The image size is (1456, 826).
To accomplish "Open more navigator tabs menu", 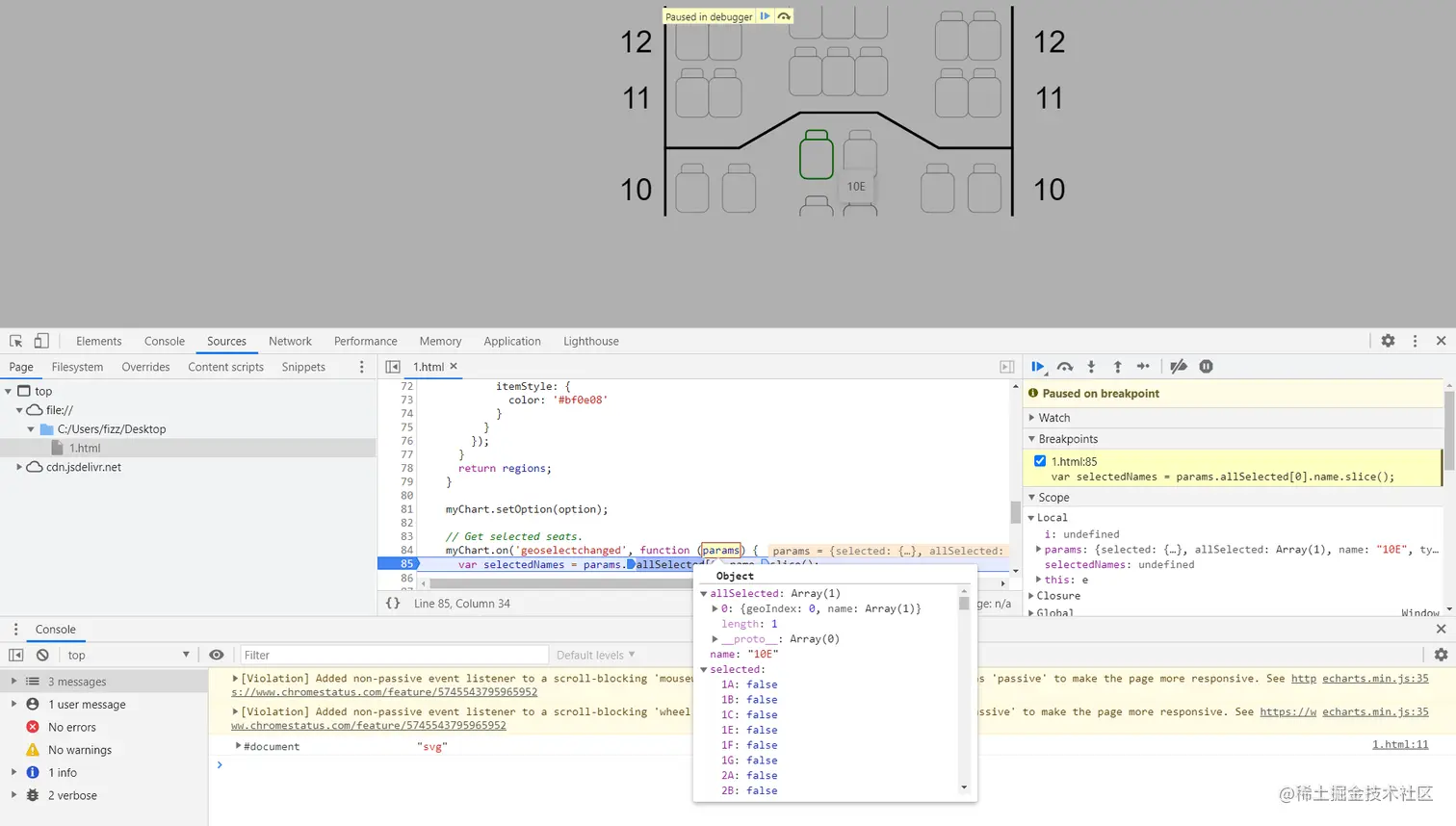I will 362,367.
